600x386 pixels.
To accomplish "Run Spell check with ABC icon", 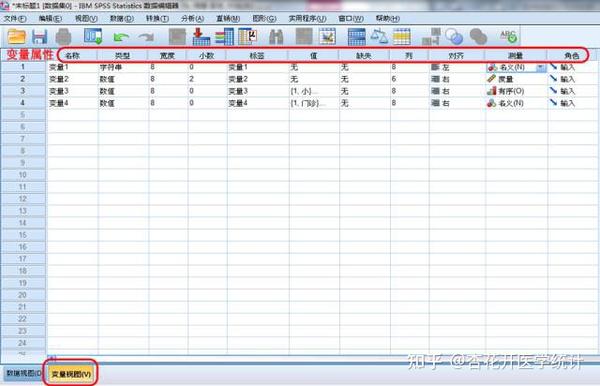I will click(x=509, y=36).
